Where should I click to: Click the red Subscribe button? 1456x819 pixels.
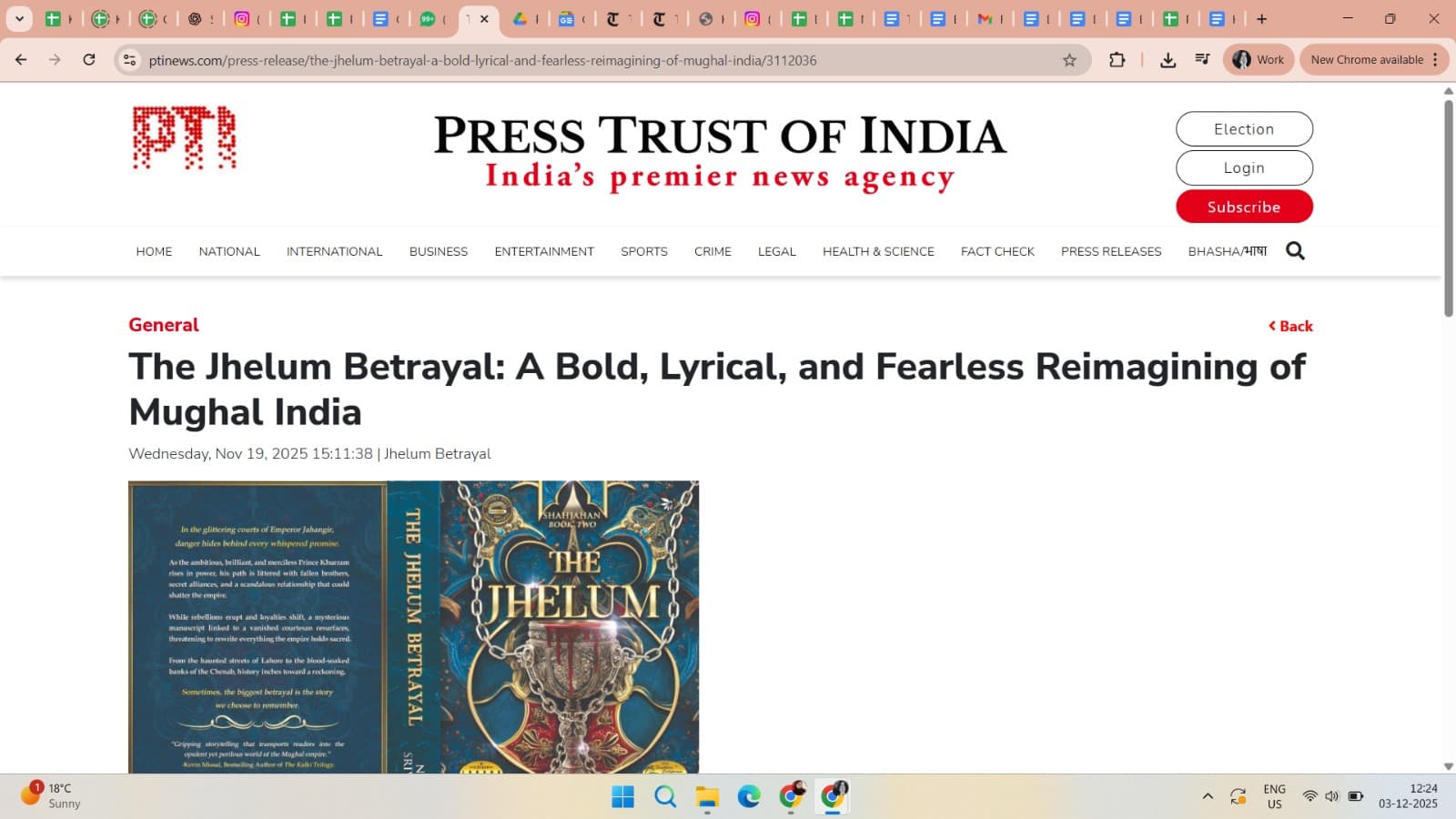click(1243, 207)
